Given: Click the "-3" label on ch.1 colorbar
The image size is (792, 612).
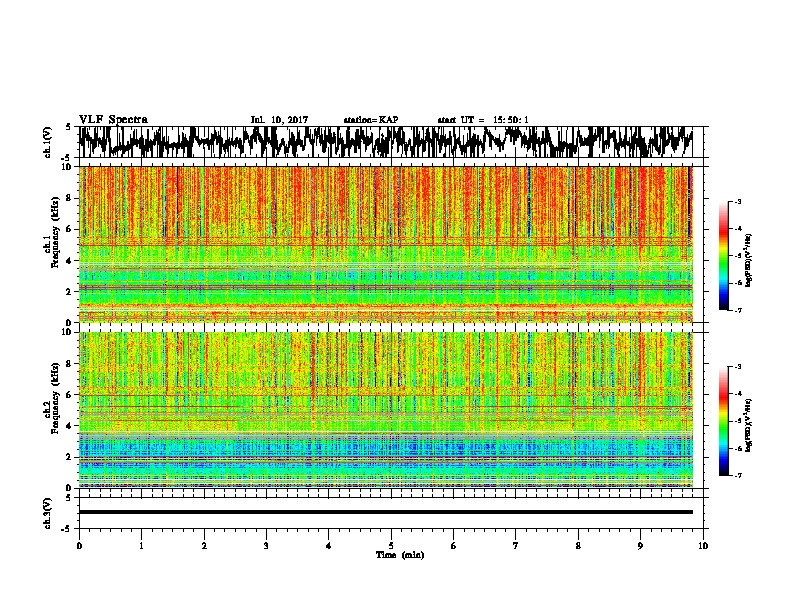Looking at the screenshot, I should point(738,201).
